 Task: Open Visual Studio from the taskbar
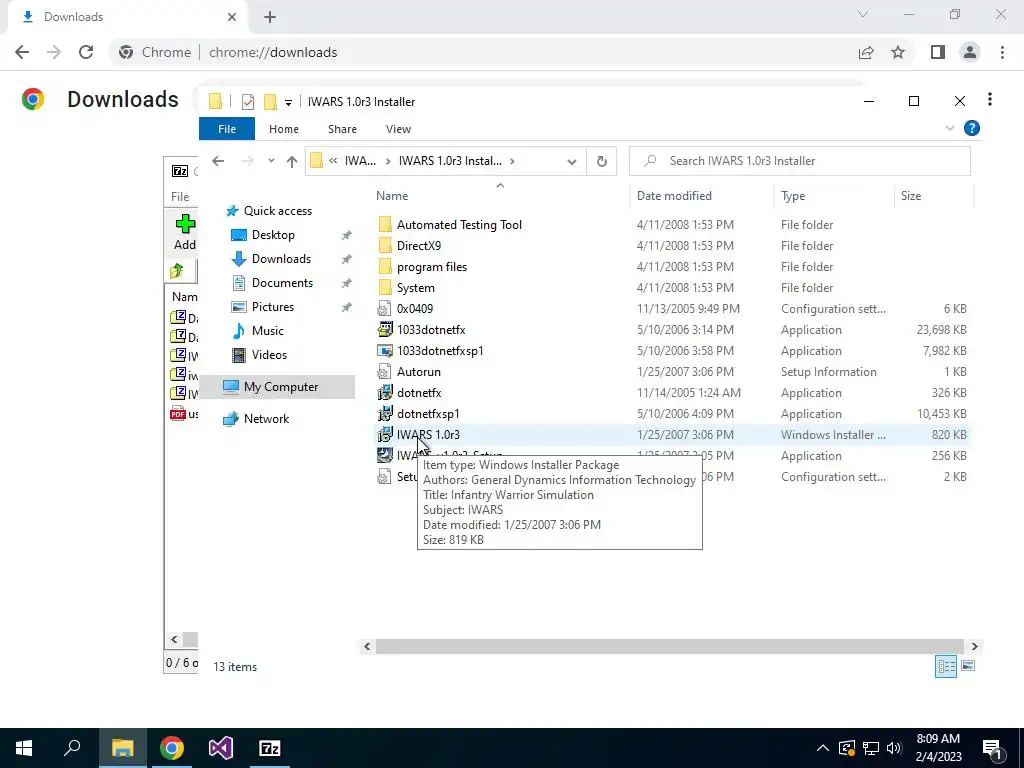221,748
